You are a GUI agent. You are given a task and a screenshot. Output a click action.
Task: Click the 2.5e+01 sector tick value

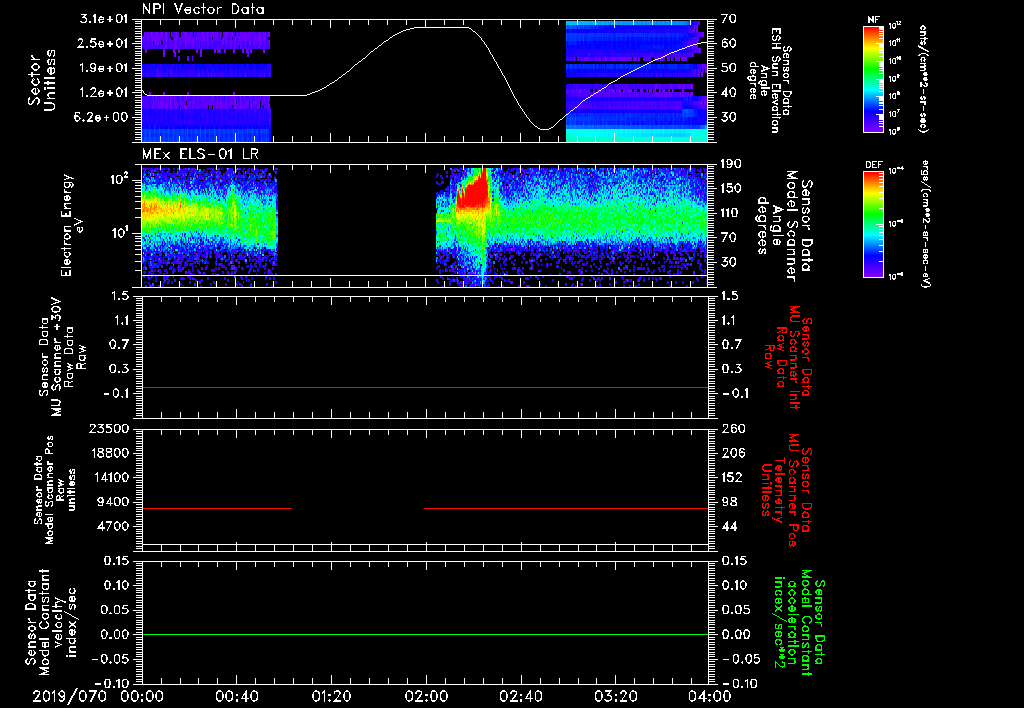(104, 43)
